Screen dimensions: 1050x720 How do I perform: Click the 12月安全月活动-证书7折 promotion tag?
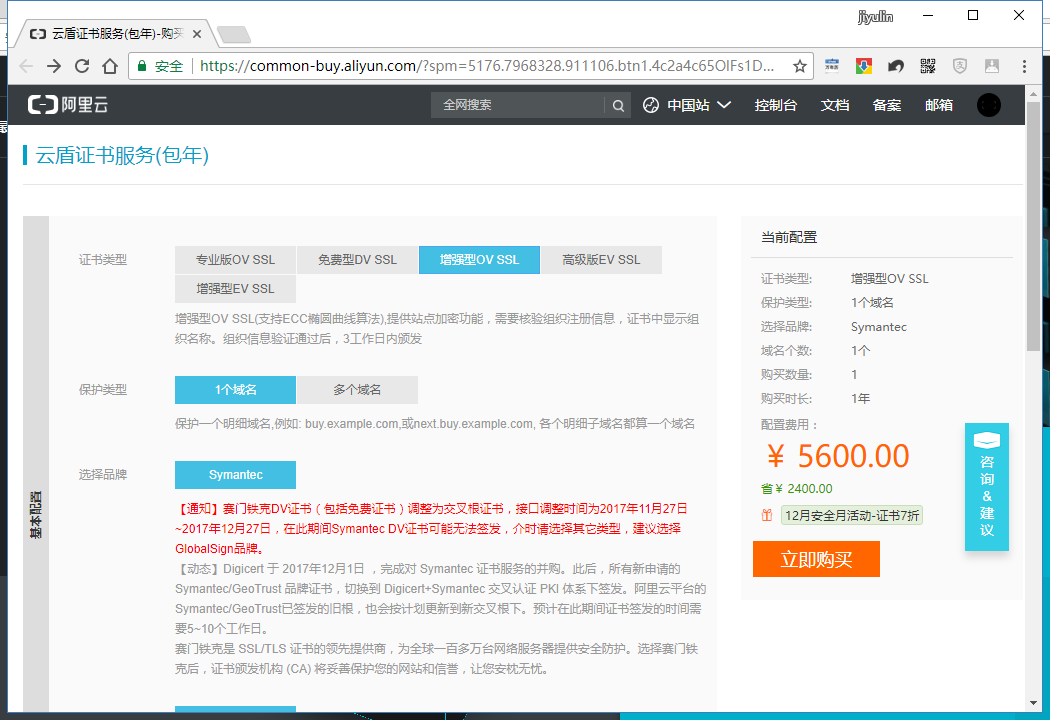852,515
